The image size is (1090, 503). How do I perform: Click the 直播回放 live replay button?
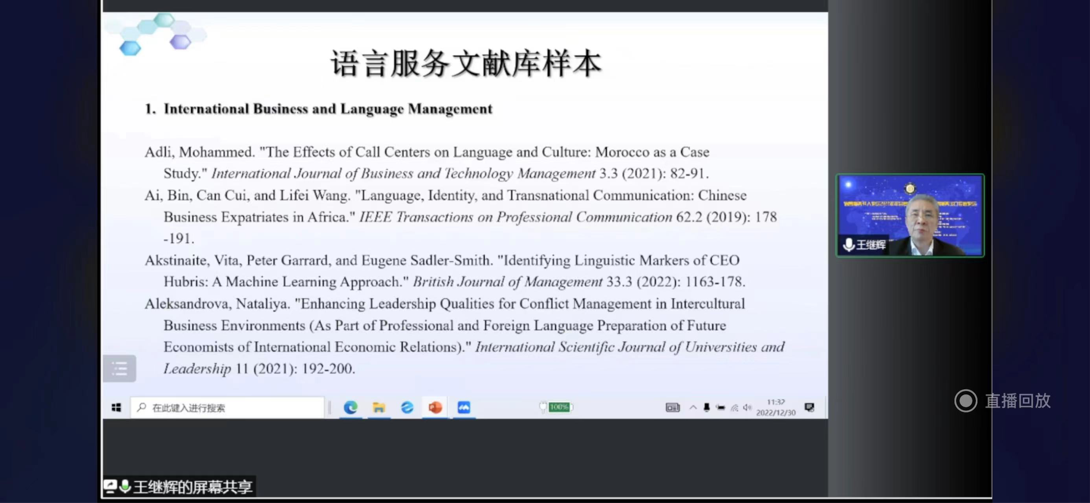click(1002, 401)
